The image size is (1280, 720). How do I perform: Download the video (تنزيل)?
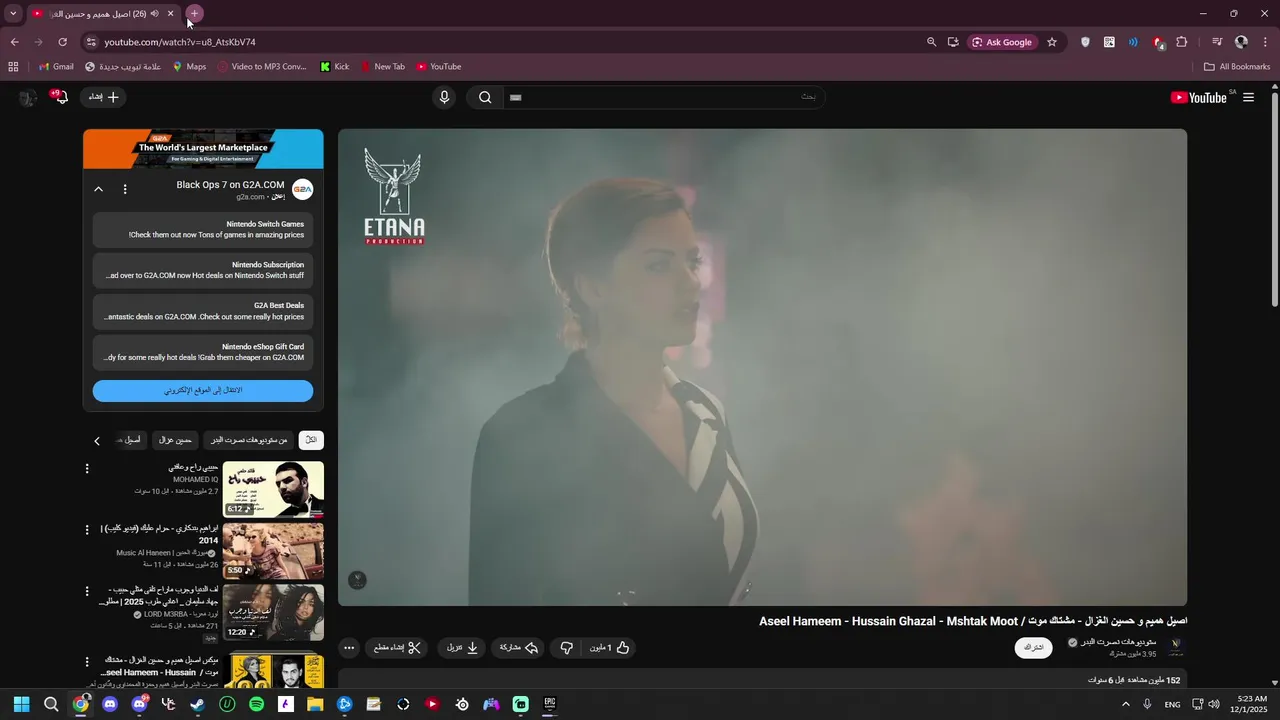pyautogui.click(x=462, y=648)
